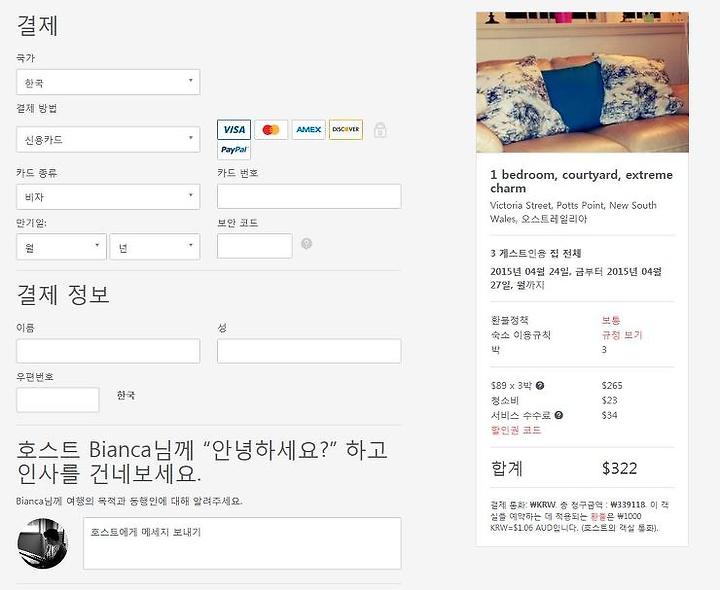
Task: Open the security code help icon
Action: pyautogui.click(x=306, y=243)
